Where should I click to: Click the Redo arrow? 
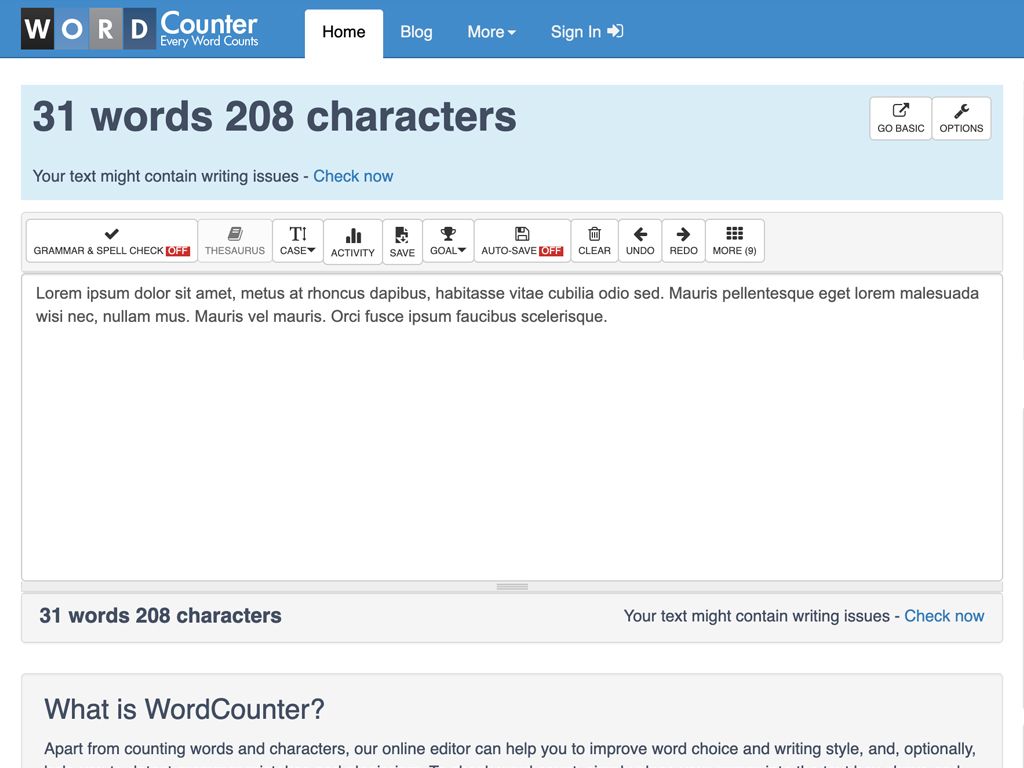coord(684,241)
